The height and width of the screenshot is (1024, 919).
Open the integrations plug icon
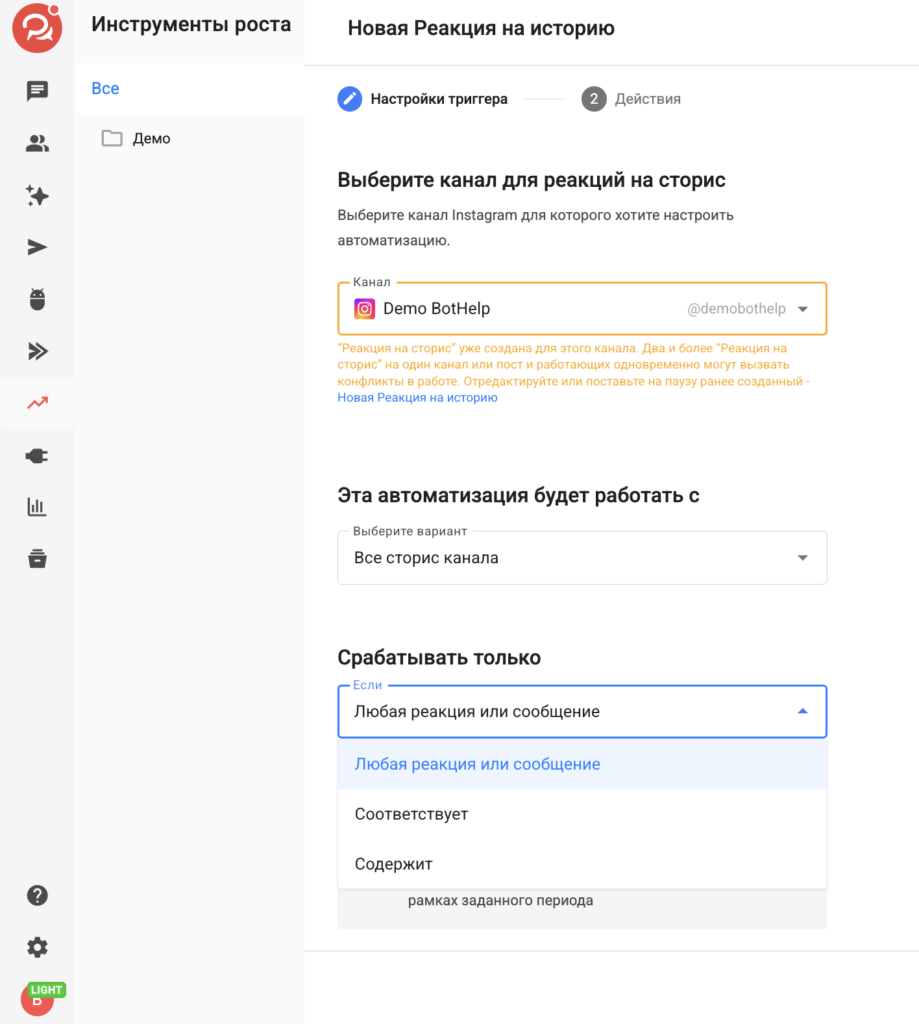coord(37,456)
